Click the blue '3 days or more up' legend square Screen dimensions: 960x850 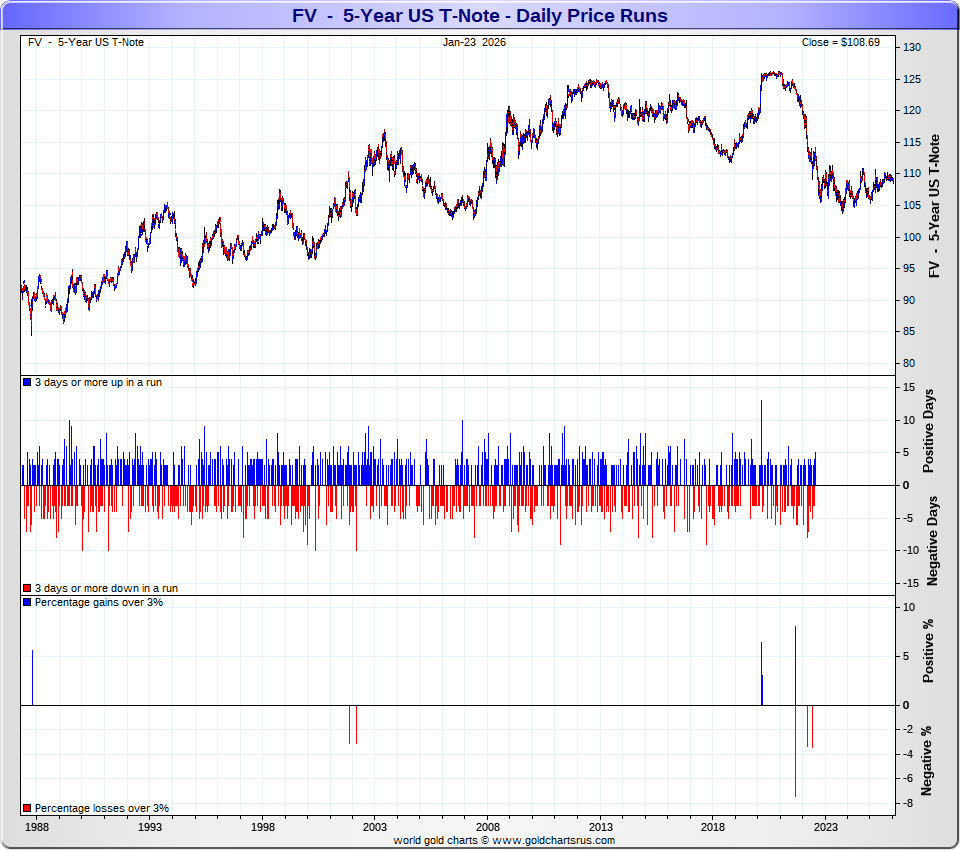27,382
